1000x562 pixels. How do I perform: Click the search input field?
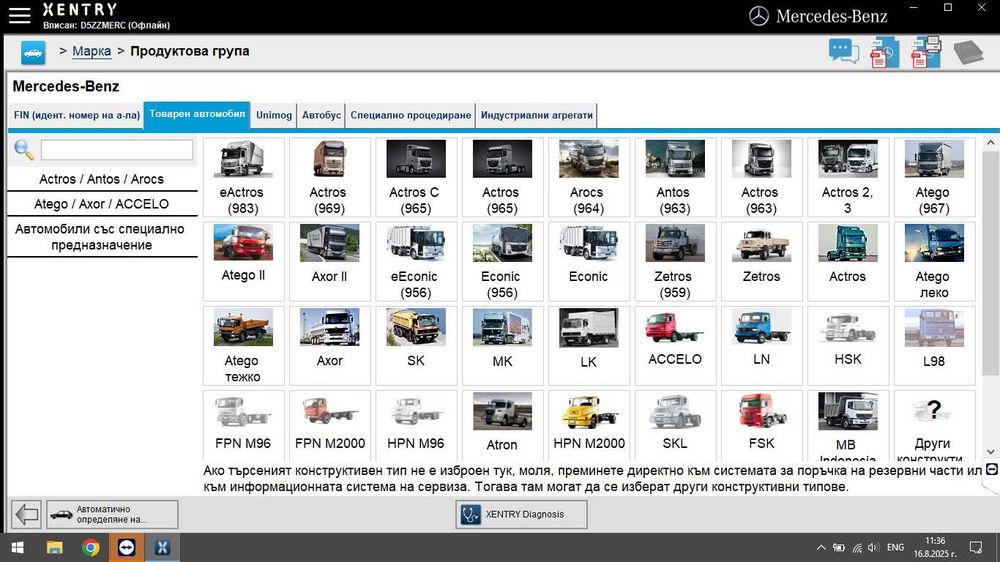pos(116,150)
